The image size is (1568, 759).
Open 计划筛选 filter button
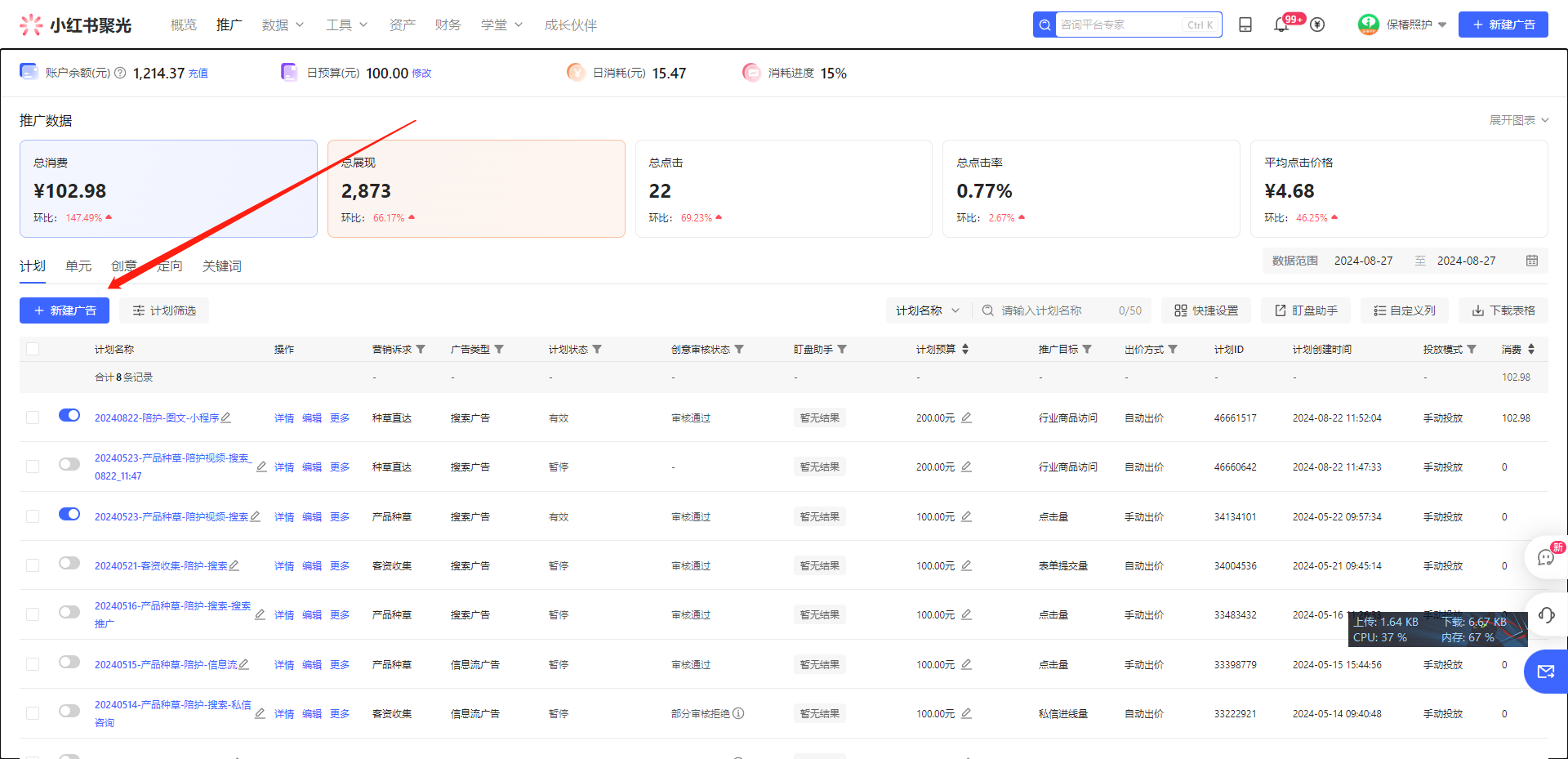click(164, 310)
